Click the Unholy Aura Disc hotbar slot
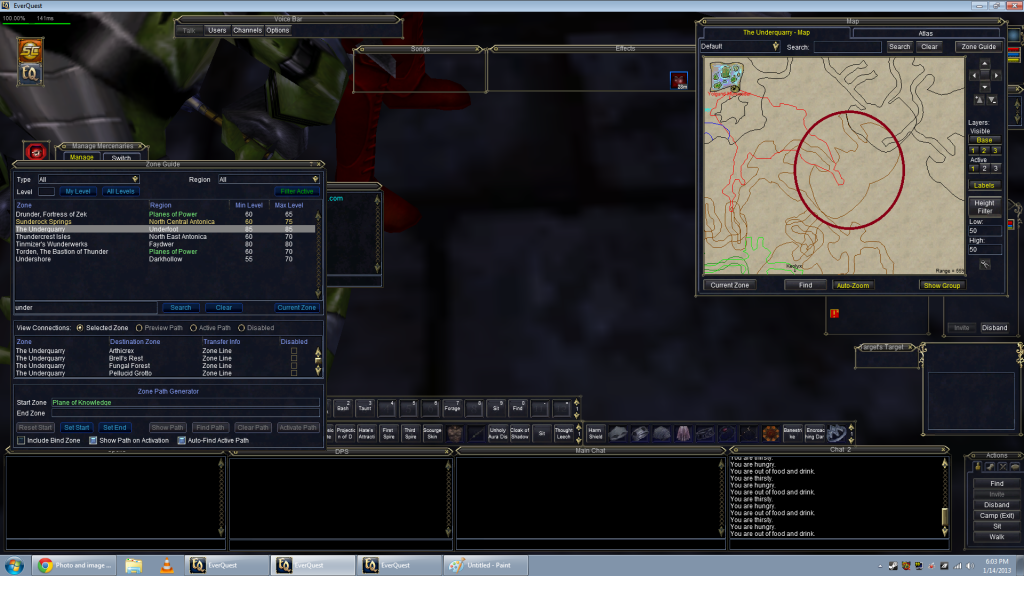Screen dimensions: 1024x608 498,433
